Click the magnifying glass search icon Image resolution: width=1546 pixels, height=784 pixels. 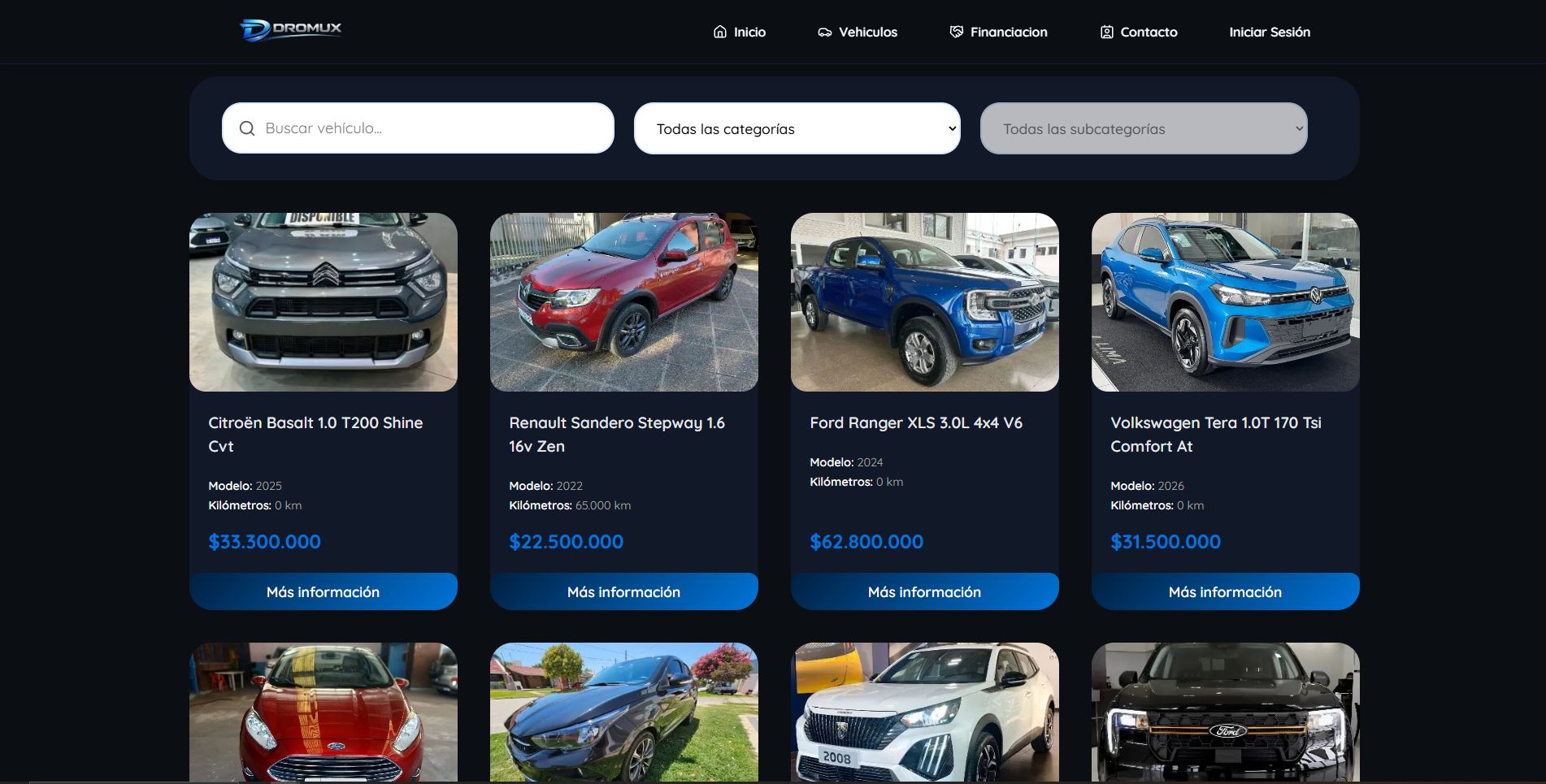coord(247,128)
